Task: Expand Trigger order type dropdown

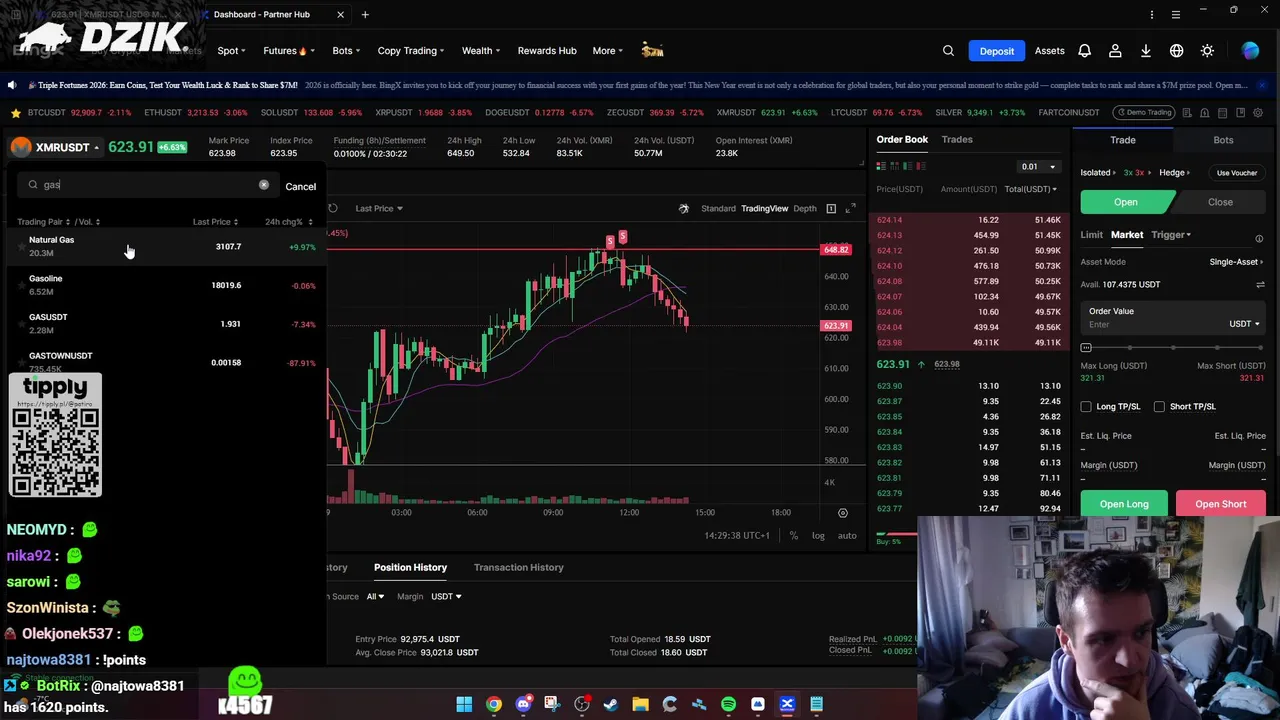Action: (x=1171, y=235)
